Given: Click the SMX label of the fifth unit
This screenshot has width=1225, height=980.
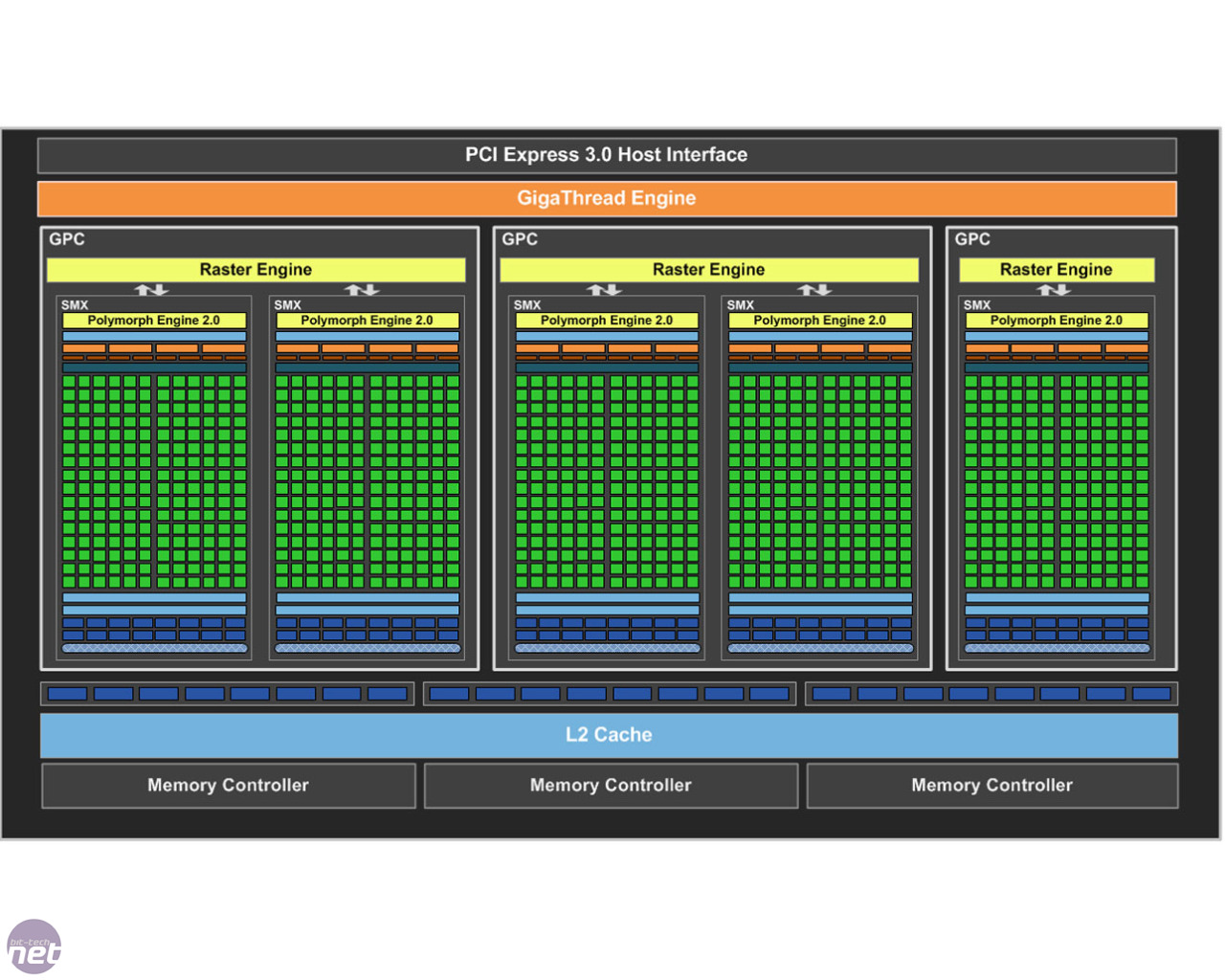Looking at the screenshot, I should [977, 305].
